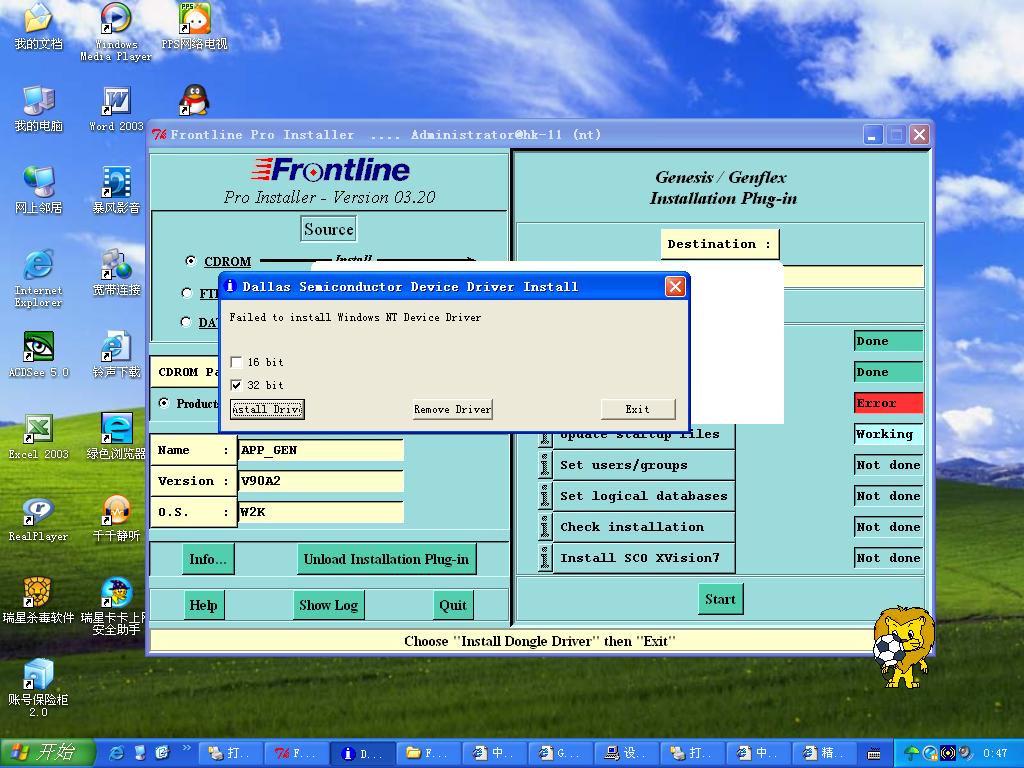
Task: Open Internet Explorer from the quick launch bar
Action: pyautogui.click(x=116, y=753)
